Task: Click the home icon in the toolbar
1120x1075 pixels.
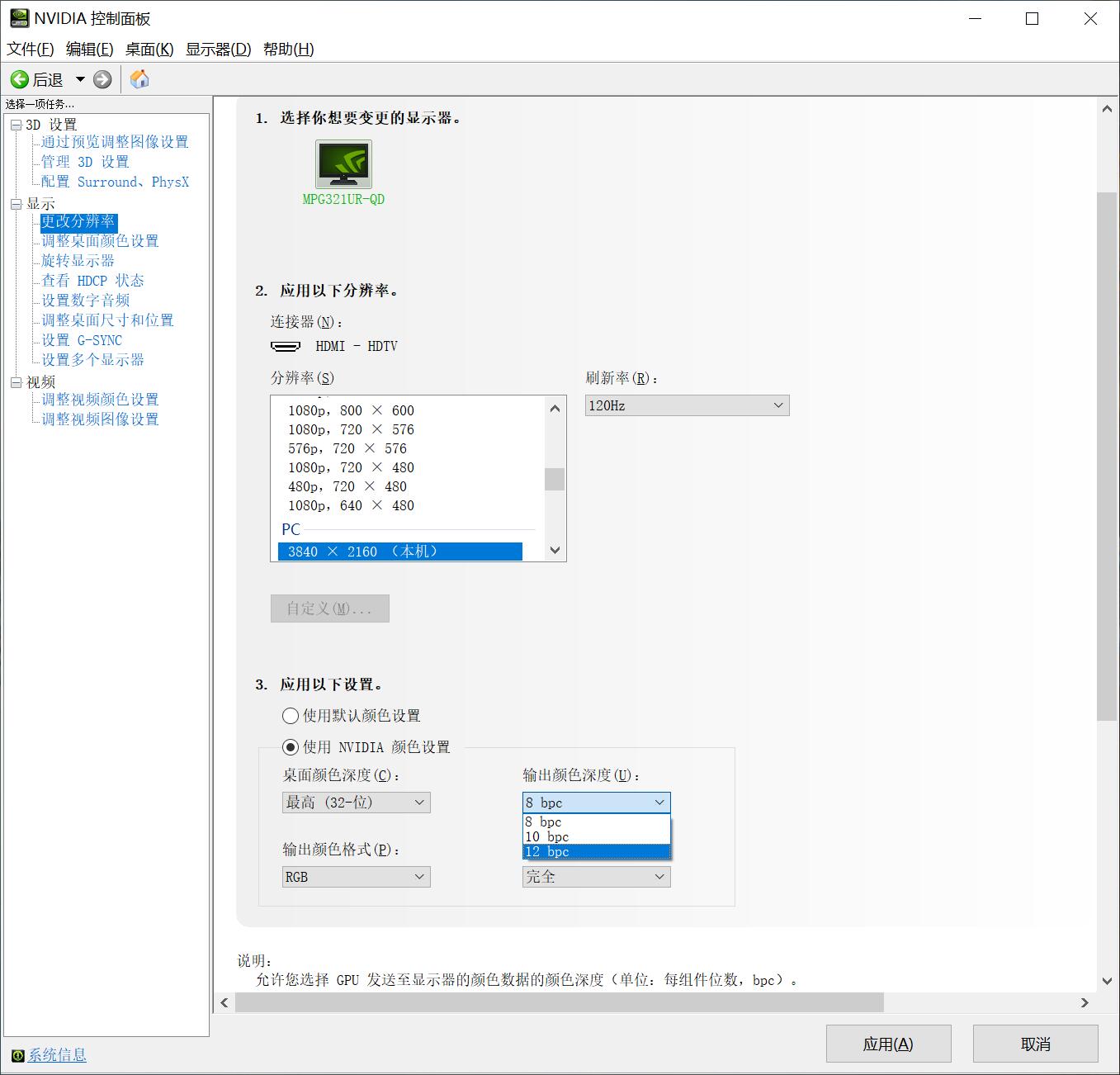Action: (x=139, y=79)
